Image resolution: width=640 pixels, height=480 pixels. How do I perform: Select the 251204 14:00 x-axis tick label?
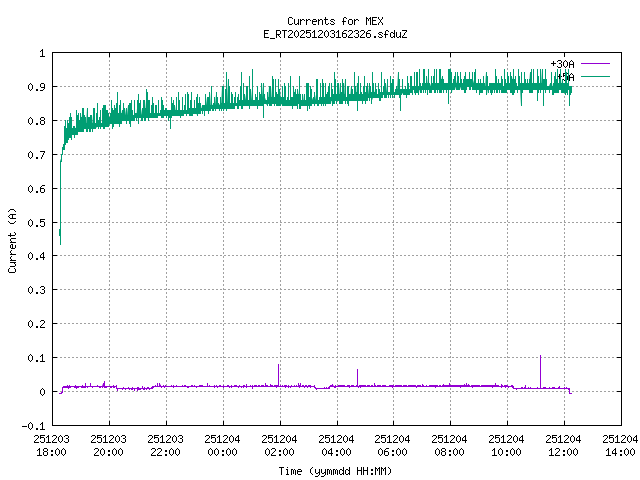pos(621,445)
